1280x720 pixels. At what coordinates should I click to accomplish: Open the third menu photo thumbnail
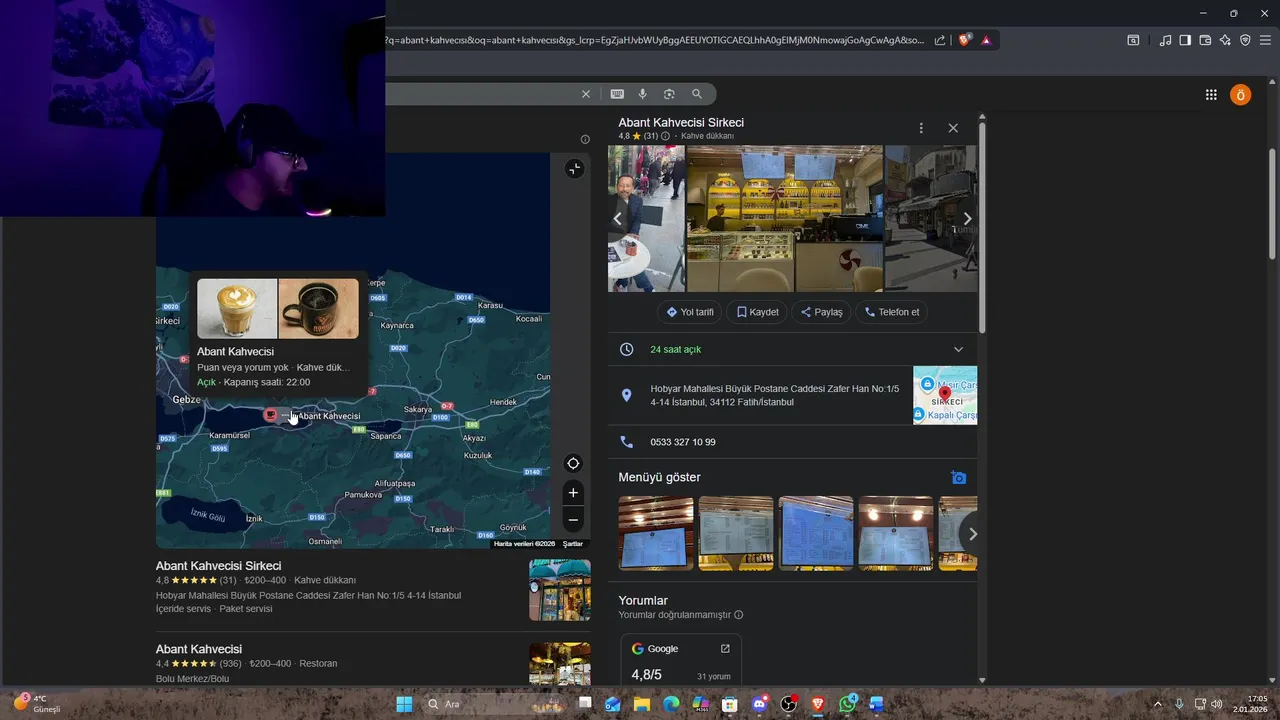tap(816, 533)
